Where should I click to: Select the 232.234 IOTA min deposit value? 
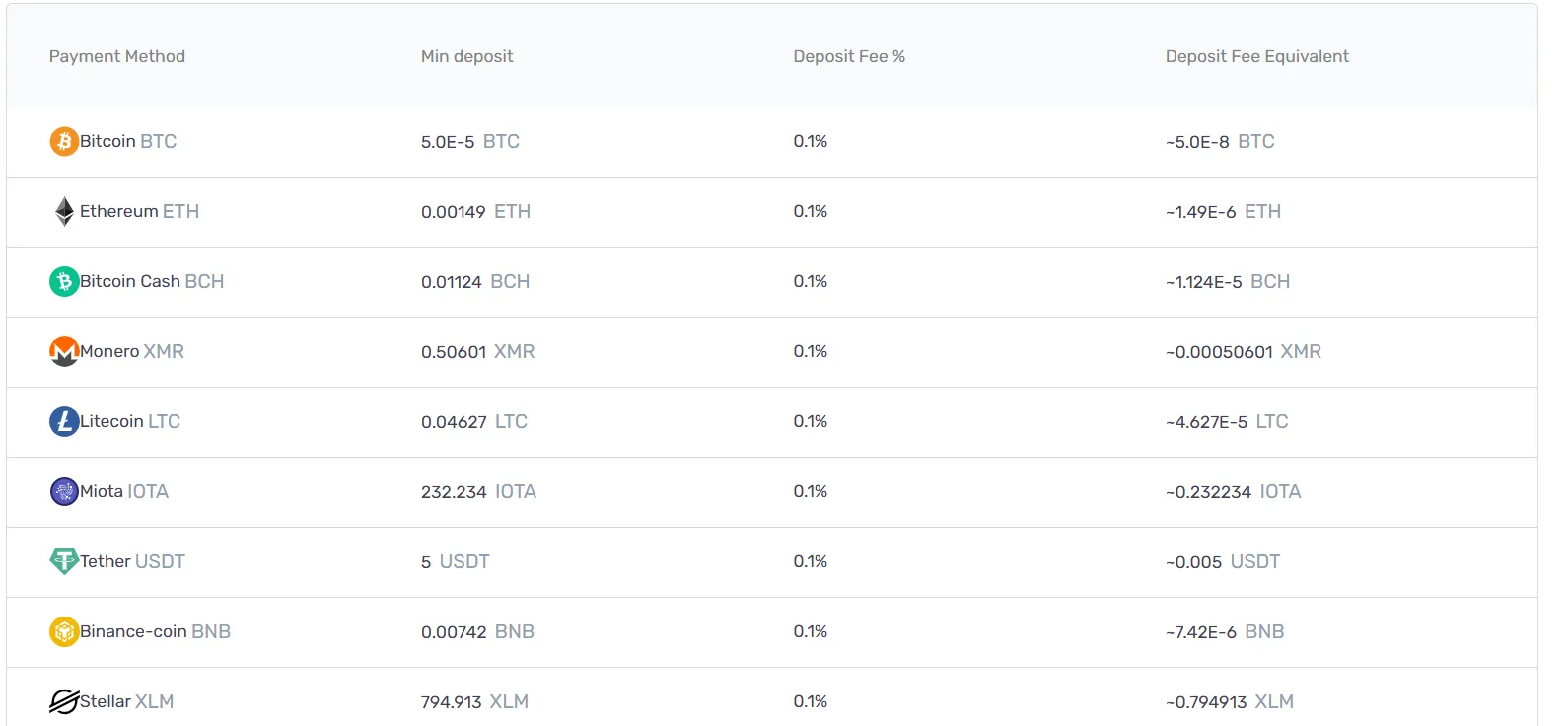[x=478, y=491]
